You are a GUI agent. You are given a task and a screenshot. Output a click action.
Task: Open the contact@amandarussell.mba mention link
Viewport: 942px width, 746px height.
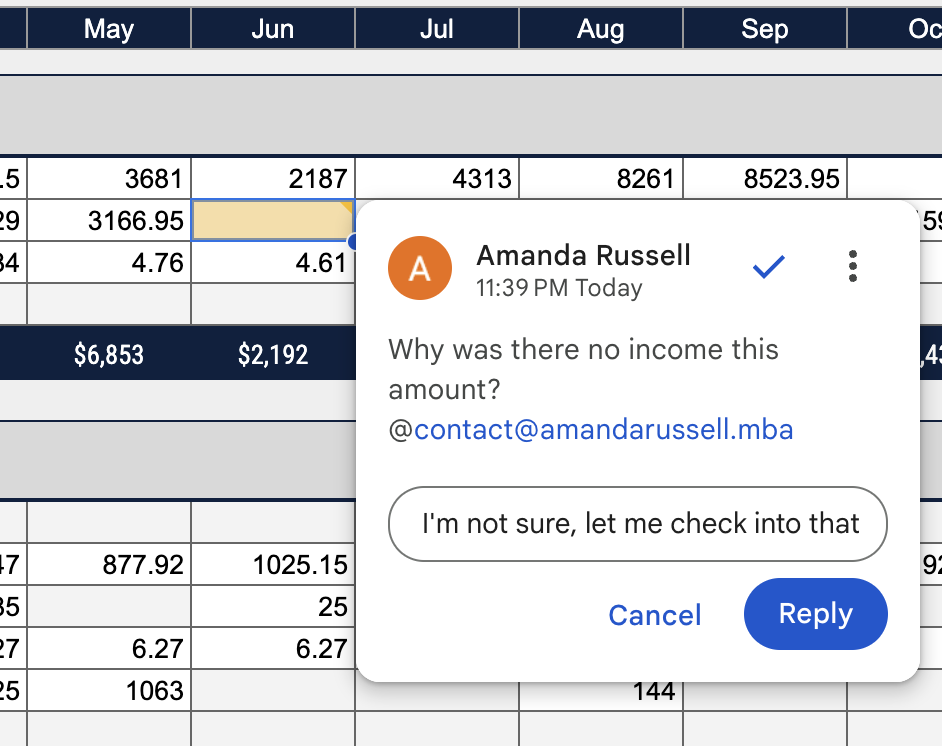603,430
